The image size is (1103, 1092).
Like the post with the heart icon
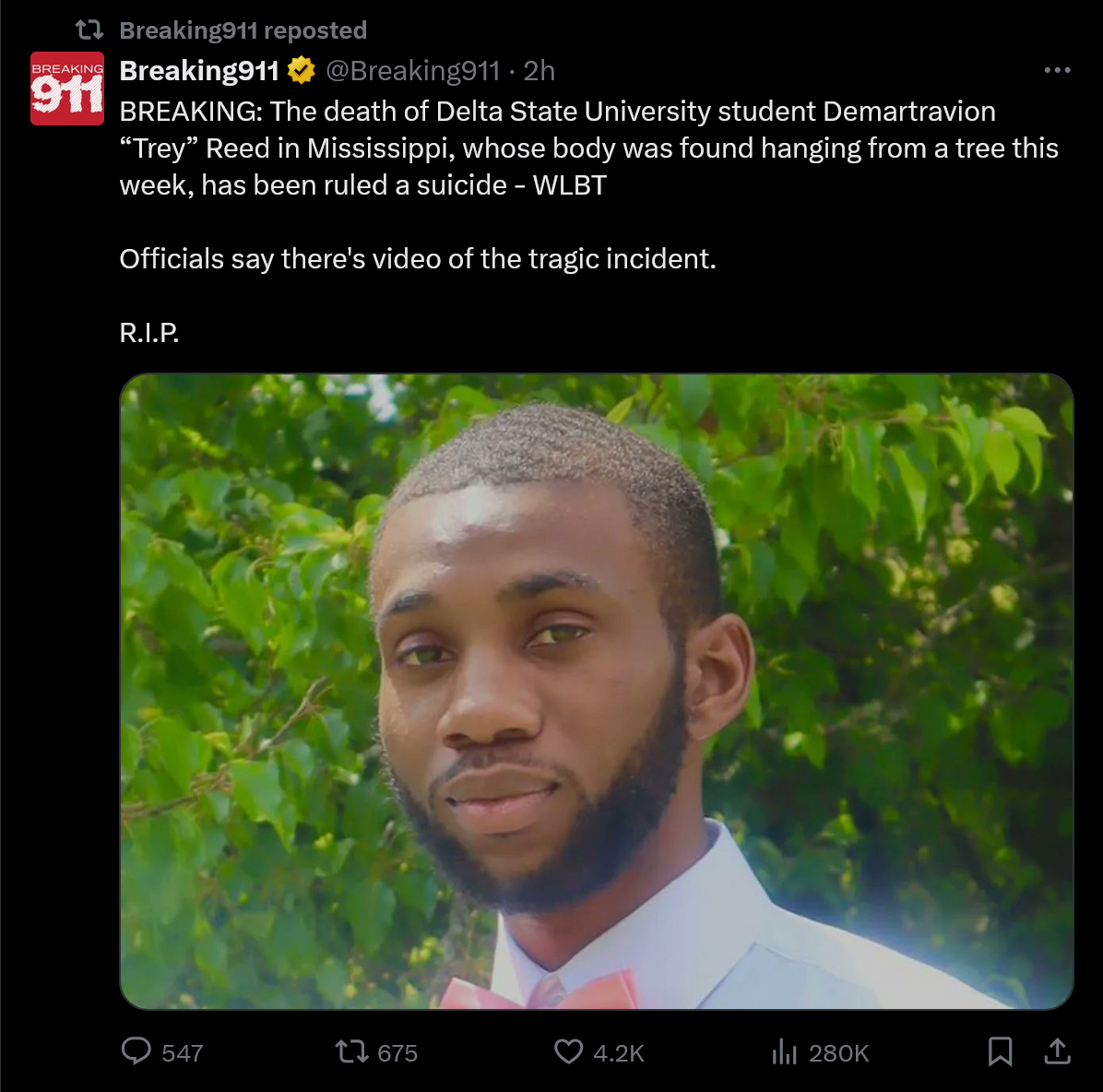pyautogui.click(x=568, y=1052)
